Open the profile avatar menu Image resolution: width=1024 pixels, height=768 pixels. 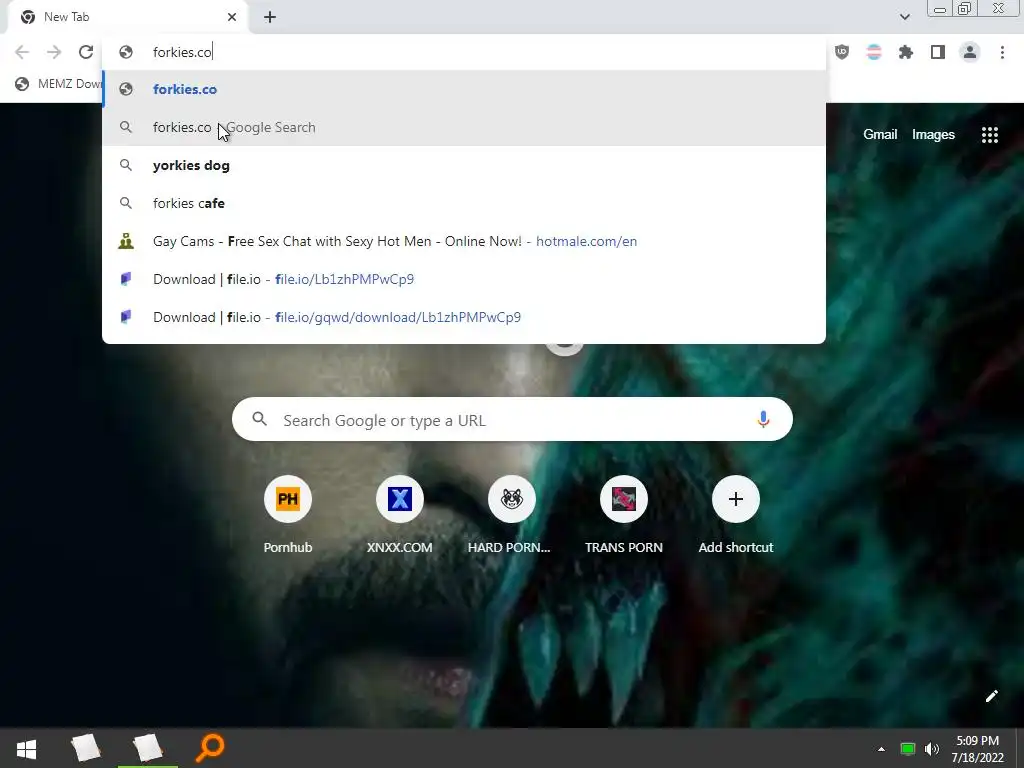pos(970,52)
